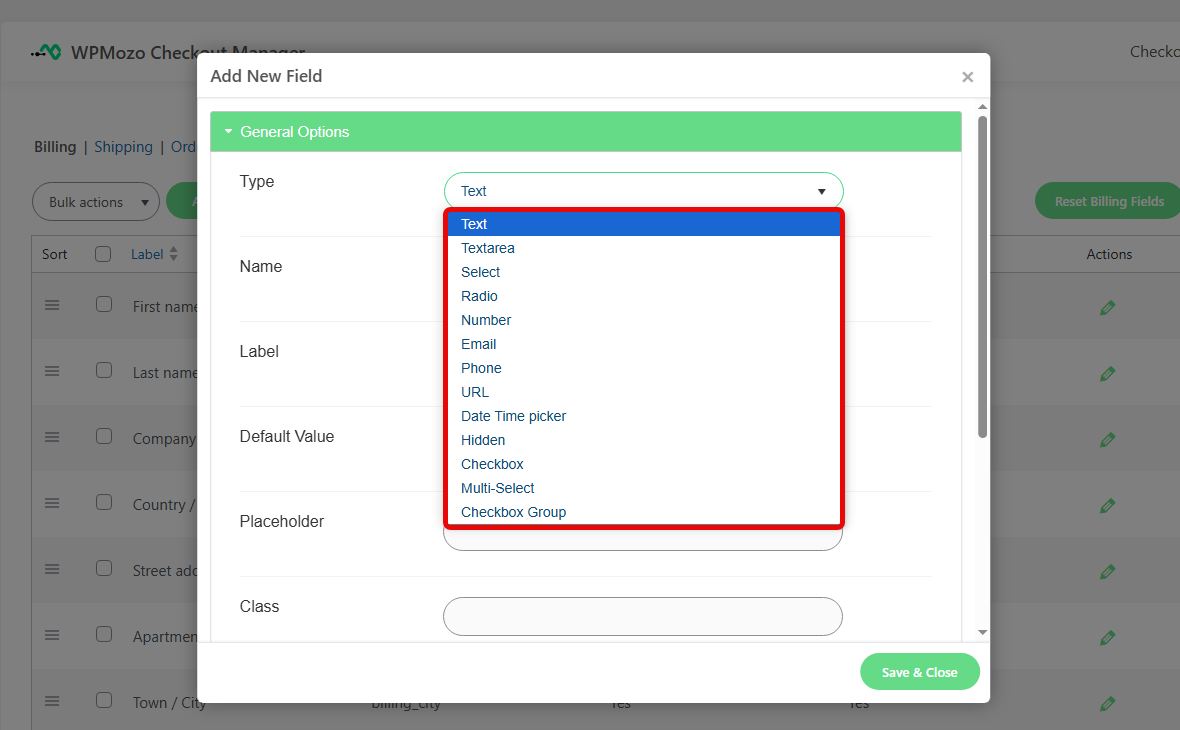Image resolution: width=1180 pixels, height=730 pixels.
Task: Check the Apartment row checkbox
Action: [x=104, y=634]
